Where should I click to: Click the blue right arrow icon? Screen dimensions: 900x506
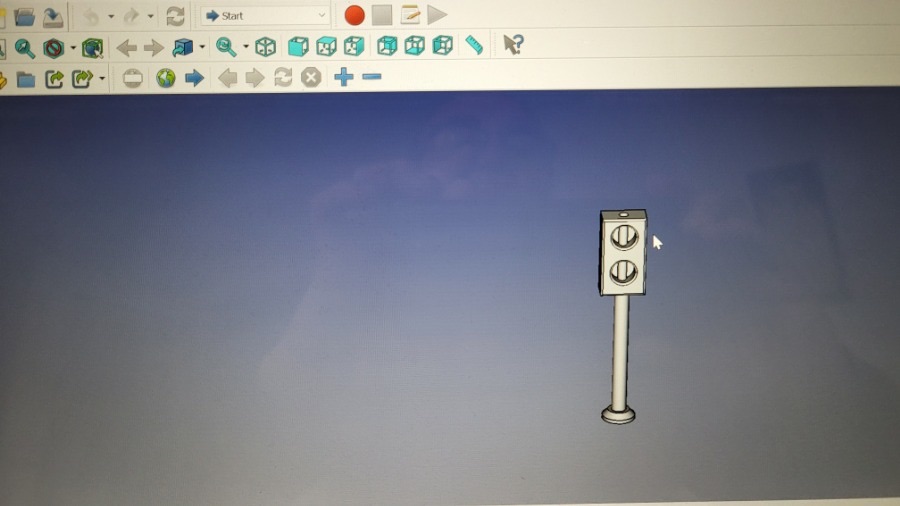(194, 78)
